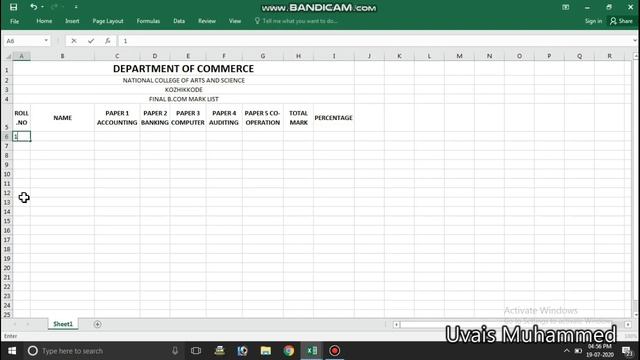Click the Insert Function fx icon
640x360 pixels.
tap(107, 41)
